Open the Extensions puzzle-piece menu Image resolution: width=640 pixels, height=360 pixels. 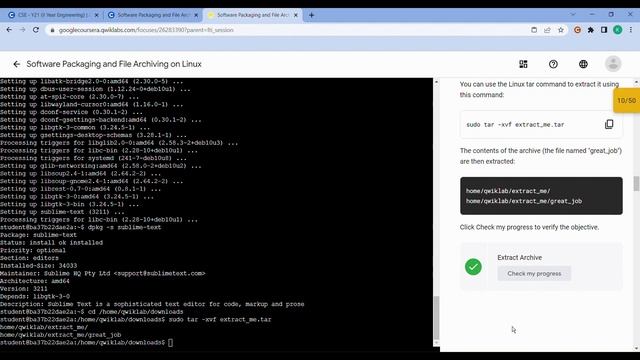pyautogui.click(x=591, y=30)
